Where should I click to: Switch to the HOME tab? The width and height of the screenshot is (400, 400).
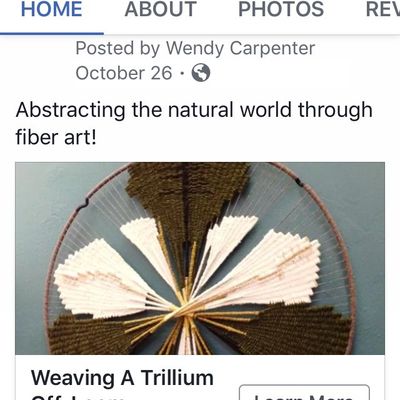click(x=52, y=9)
